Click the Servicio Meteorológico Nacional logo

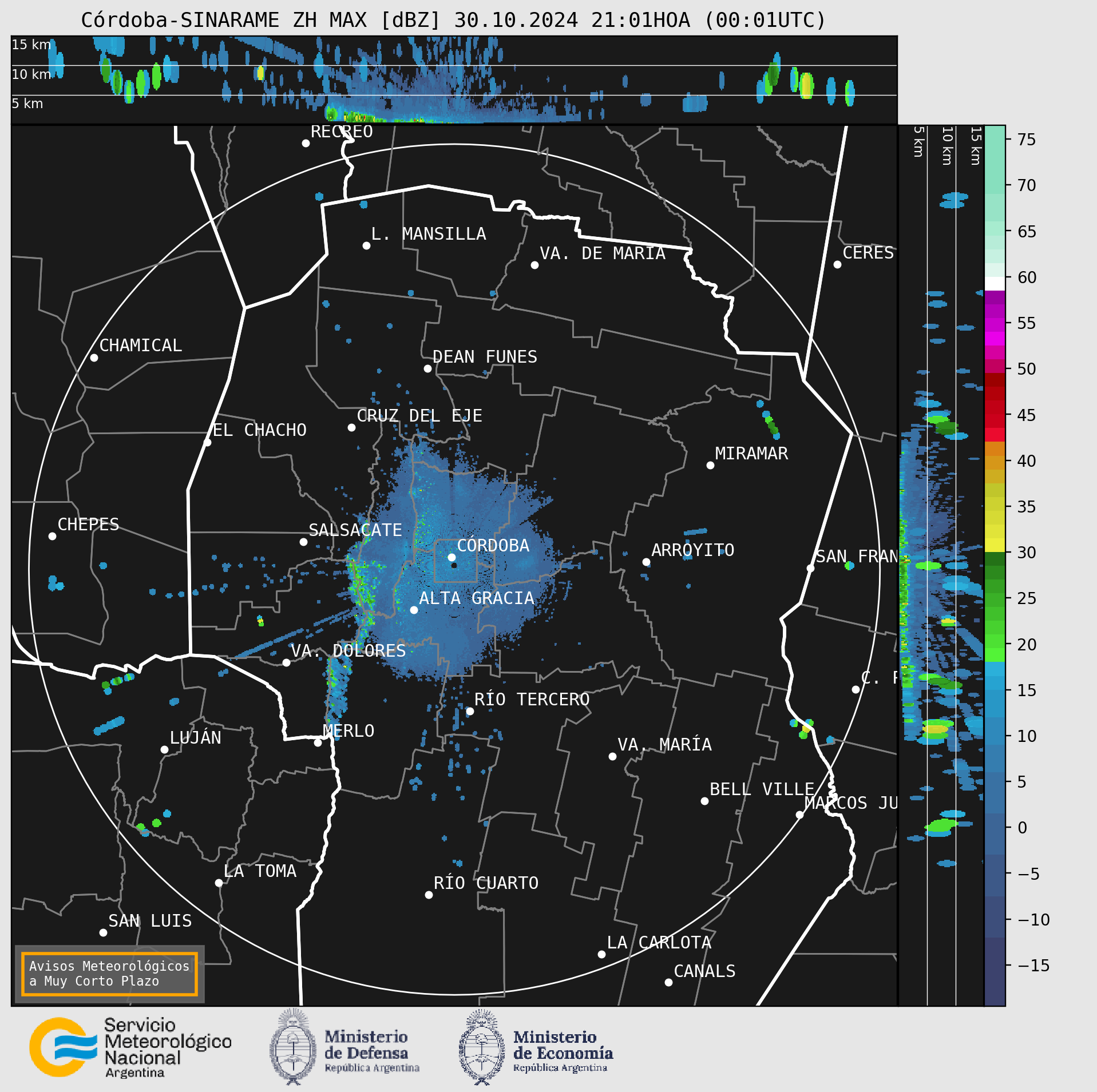pyautogui.click(x=130, y=1047)
